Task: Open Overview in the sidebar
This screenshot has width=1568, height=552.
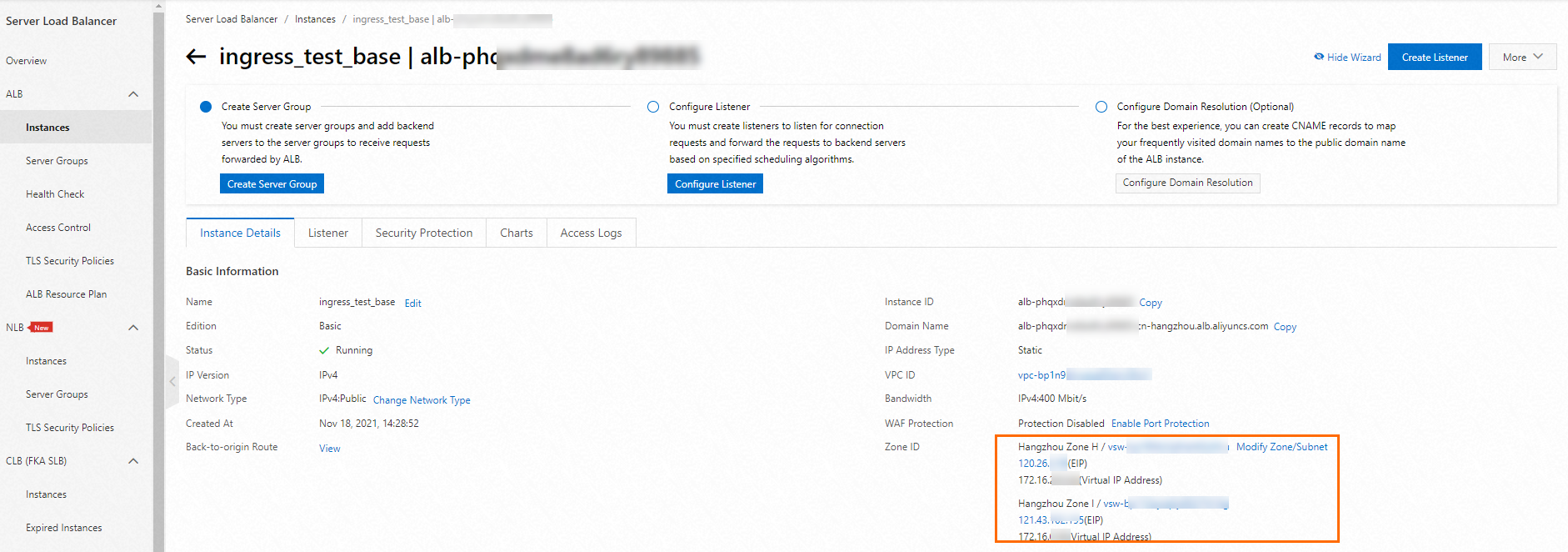Action: tap(27, 61)
